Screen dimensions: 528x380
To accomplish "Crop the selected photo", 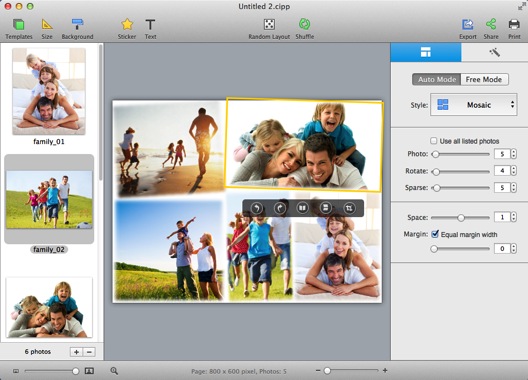I will point(349,208).
